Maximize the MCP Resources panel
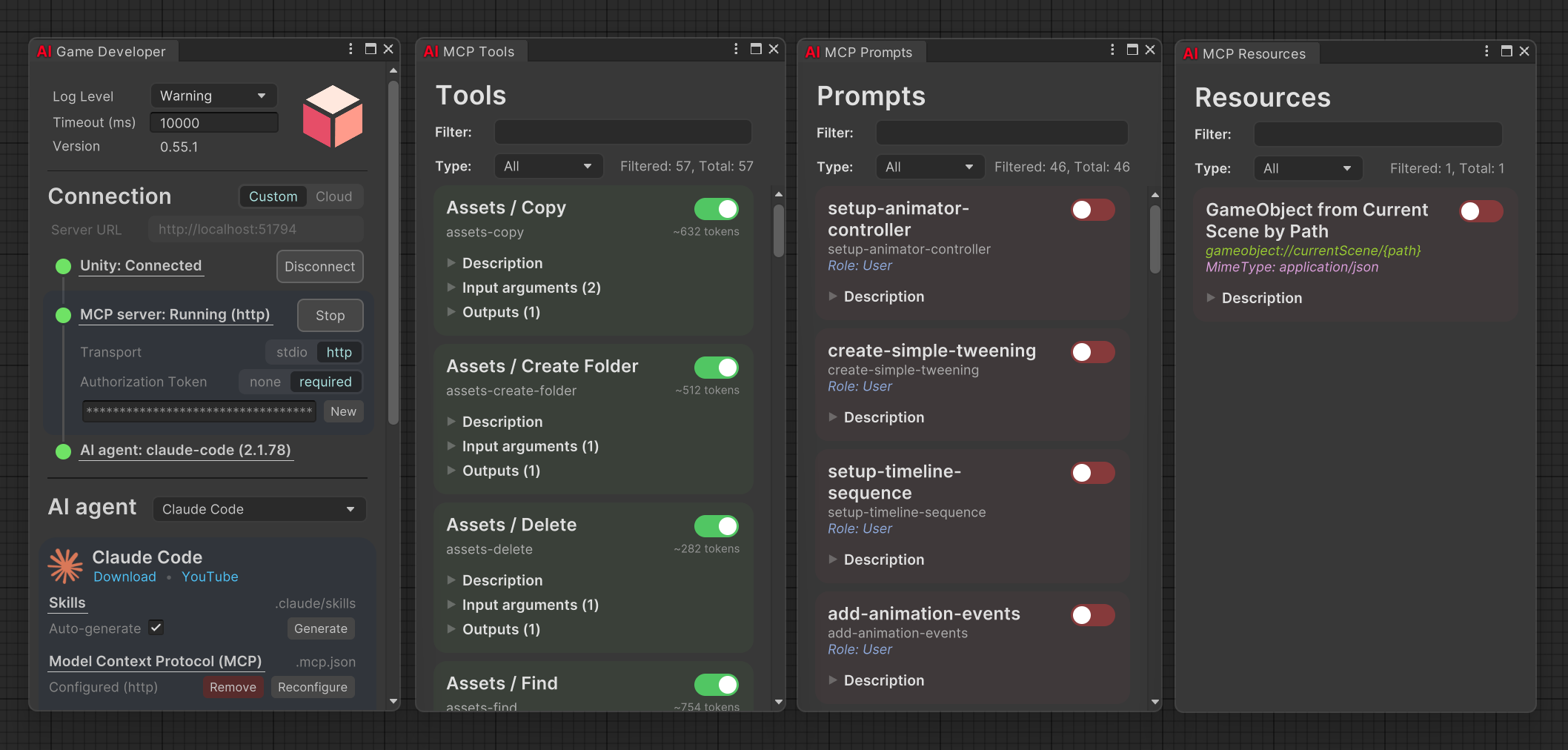The image size is (1568, 750). pos(1506,51)
